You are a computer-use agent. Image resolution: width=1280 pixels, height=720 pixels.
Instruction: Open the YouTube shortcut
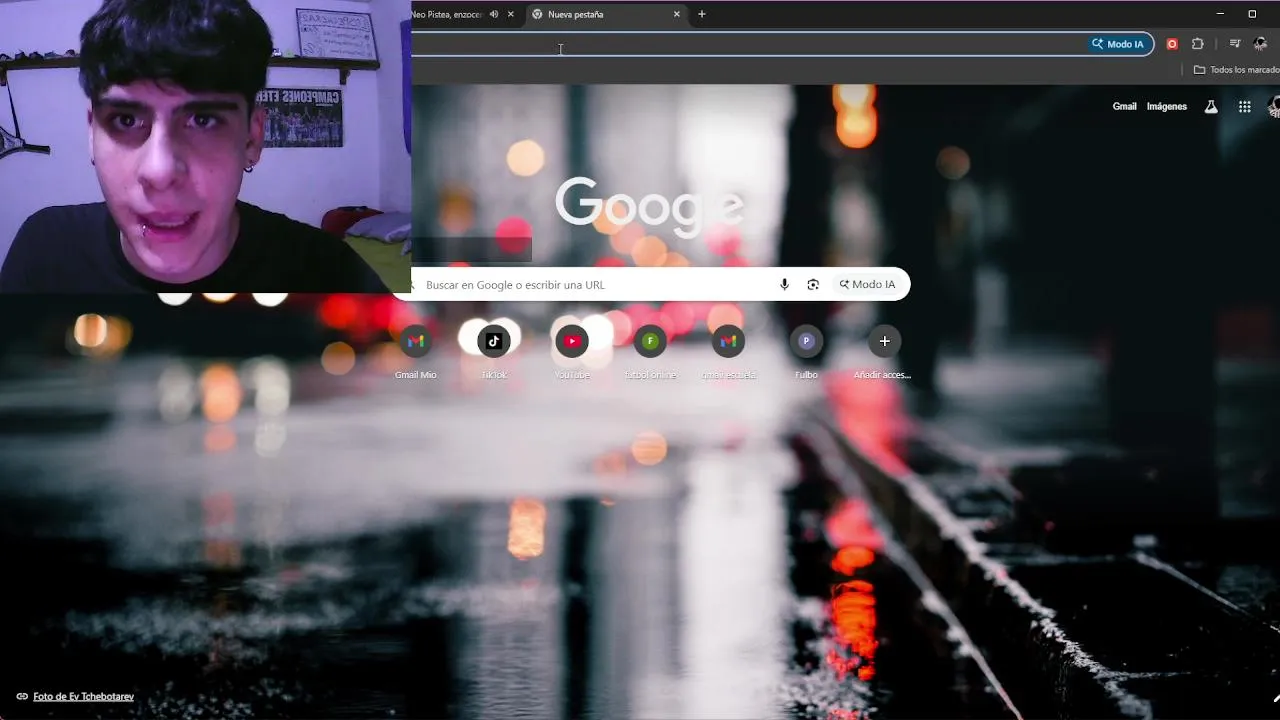point(572,341)
